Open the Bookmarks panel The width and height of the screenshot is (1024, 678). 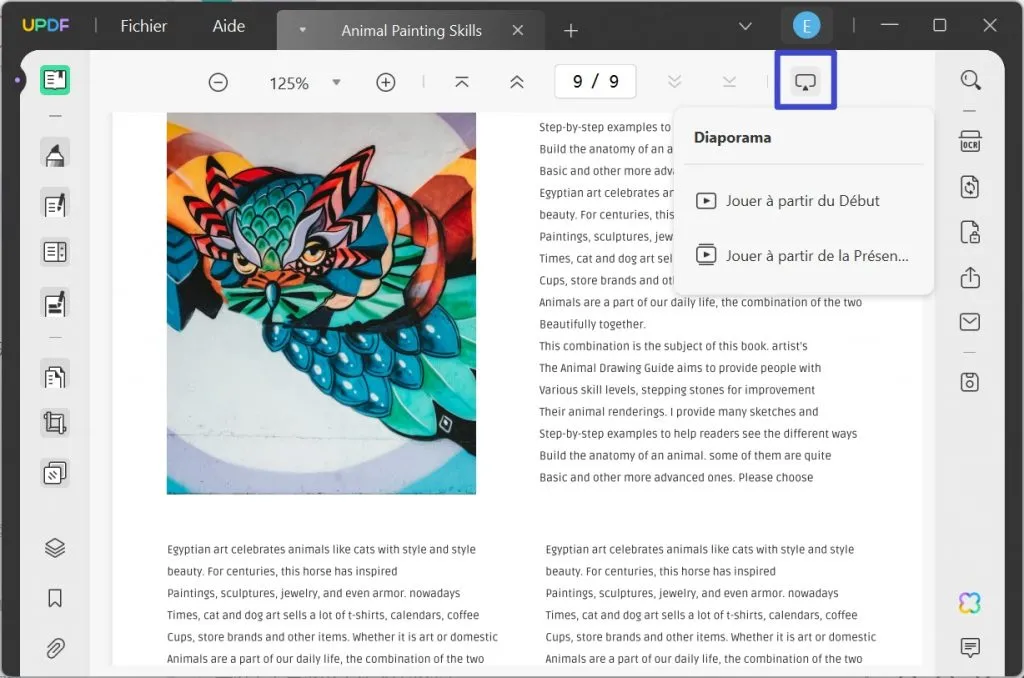(x=54, y=598)
